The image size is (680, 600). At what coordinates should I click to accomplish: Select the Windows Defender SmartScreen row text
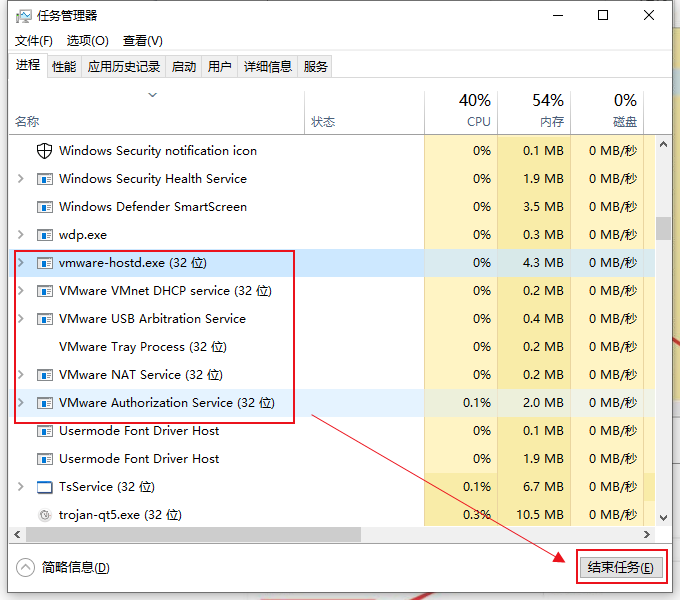(153, 207)
